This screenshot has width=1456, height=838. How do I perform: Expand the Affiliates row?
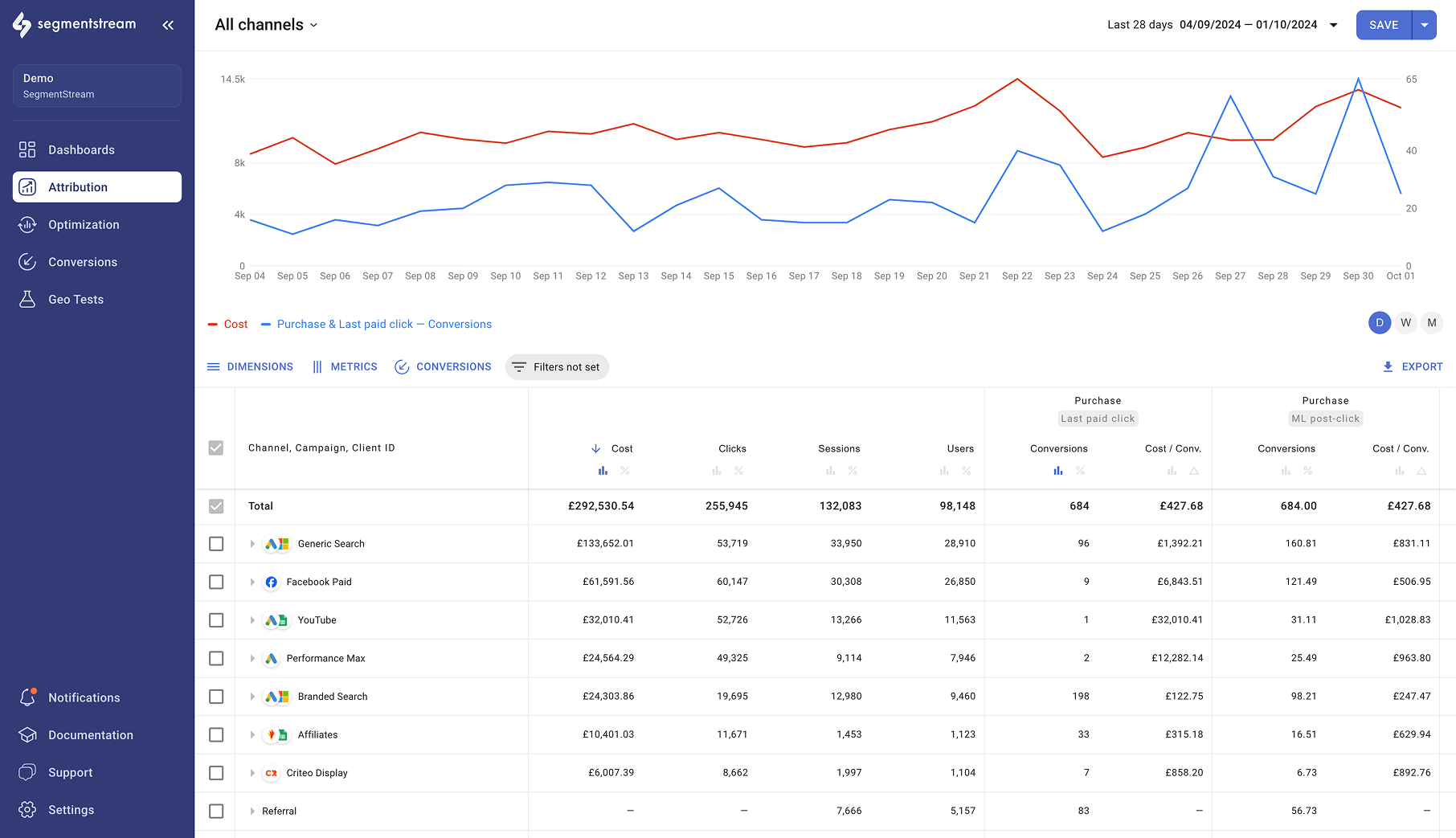click(252, 734)
